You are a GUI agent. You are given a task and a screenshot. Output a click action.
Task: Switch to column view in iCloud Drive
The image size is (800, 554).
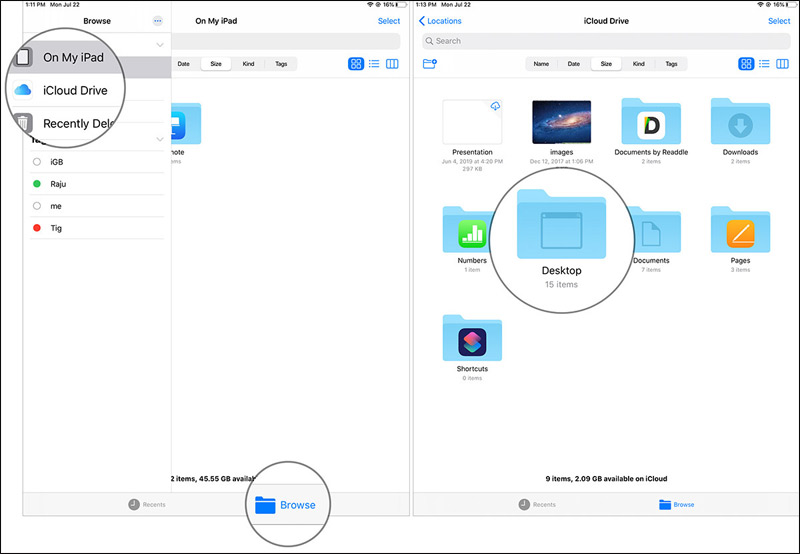click(x=783, y=64)
